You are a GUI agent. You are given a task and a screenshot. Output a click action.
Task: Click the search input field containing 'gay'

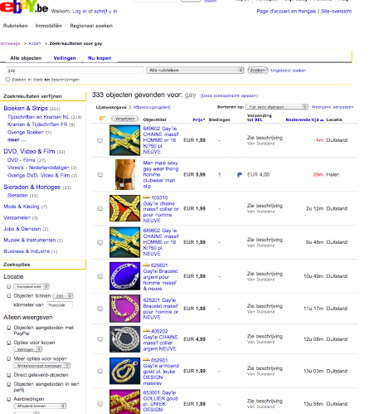point(75,70)
